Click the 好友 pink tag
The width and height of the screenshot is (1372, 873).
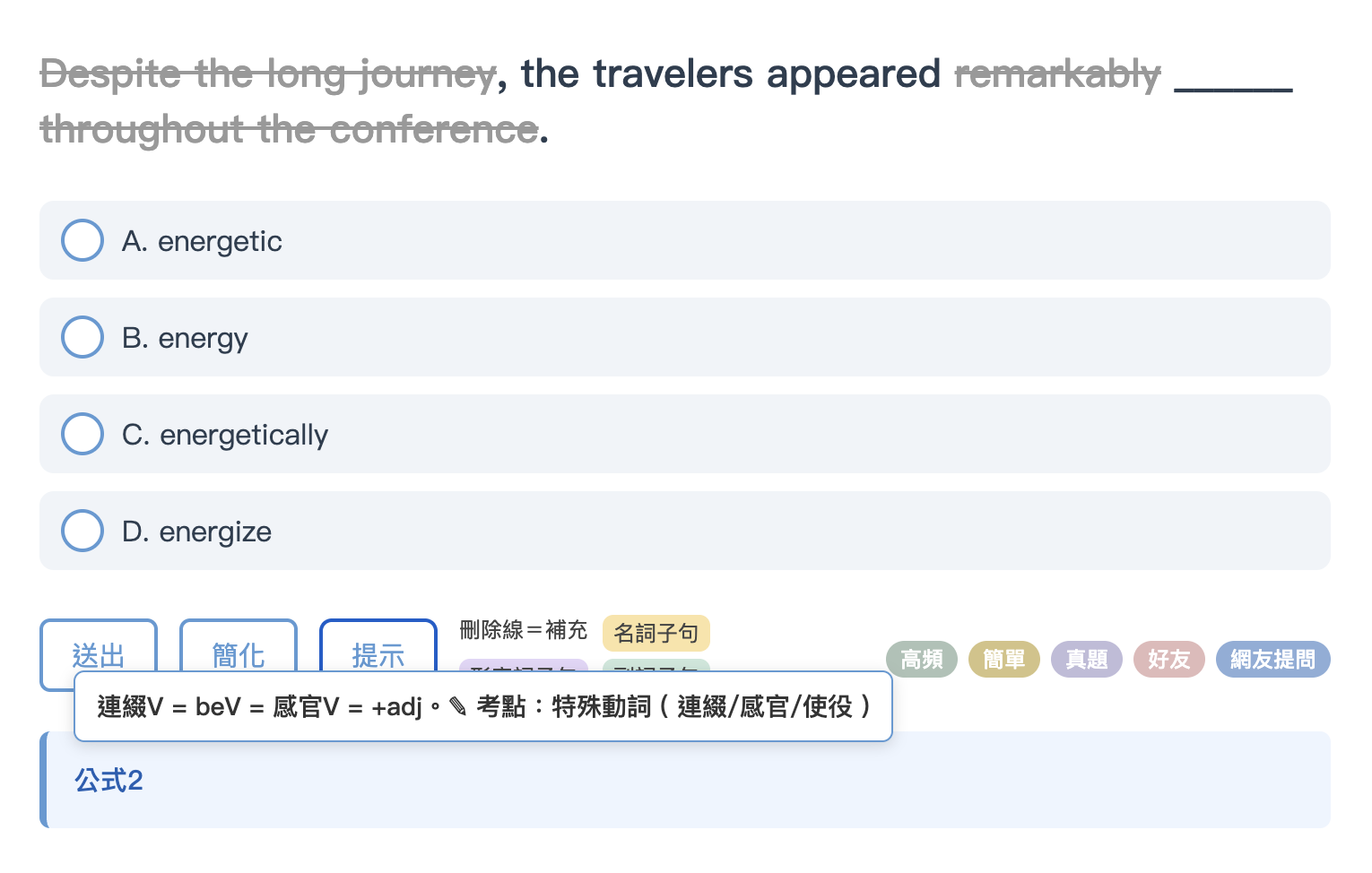point(1169,660)
